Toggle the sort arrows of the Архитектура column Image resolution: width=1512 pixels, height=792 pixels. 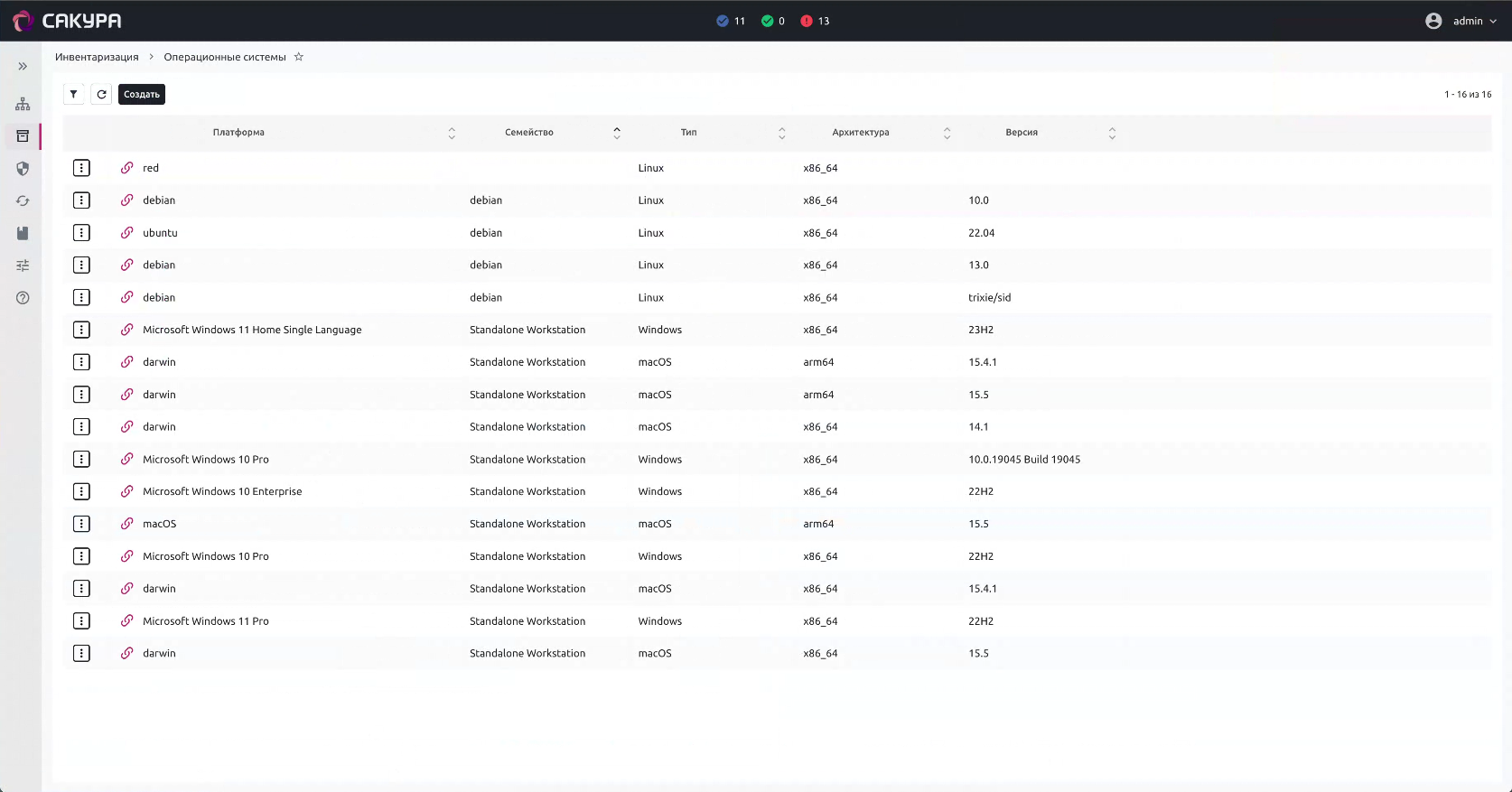pyautogui.click(x=947, y=133)
